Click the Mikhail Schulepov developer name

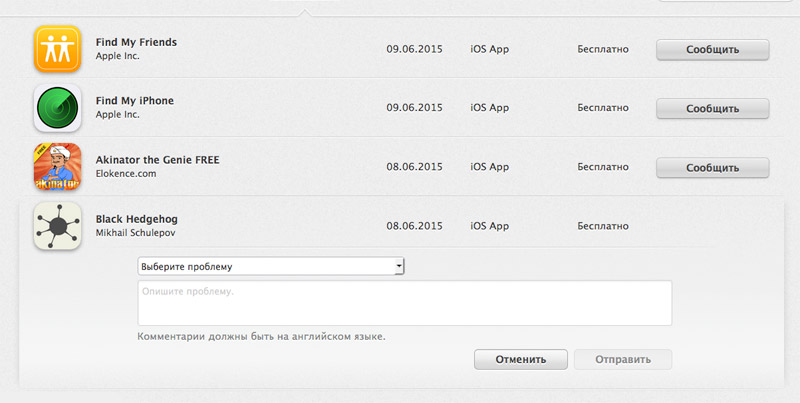(136, 233)
